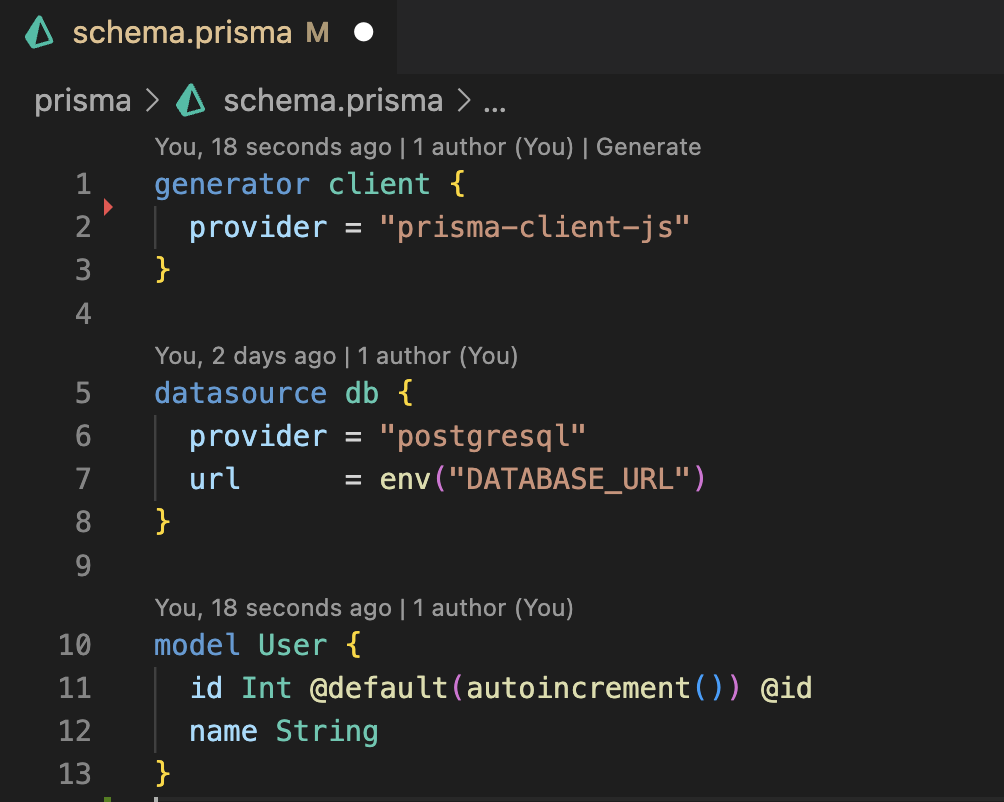This screenshot has width=1004, height=802.
Task: Place the cursor on the 'generator' keyword
Action: [x=232, y=185]
